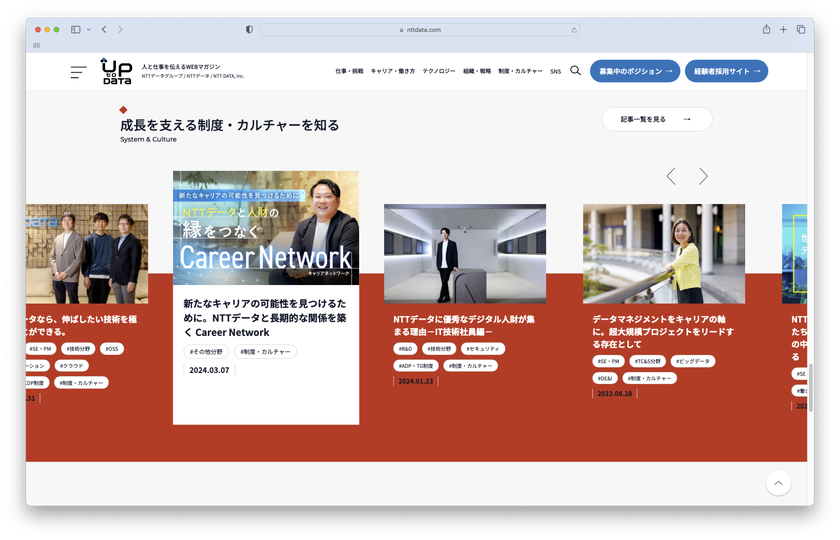Screen dimensions: 840x540
Task: Select the #OSS tag
Action: [111, 349]
